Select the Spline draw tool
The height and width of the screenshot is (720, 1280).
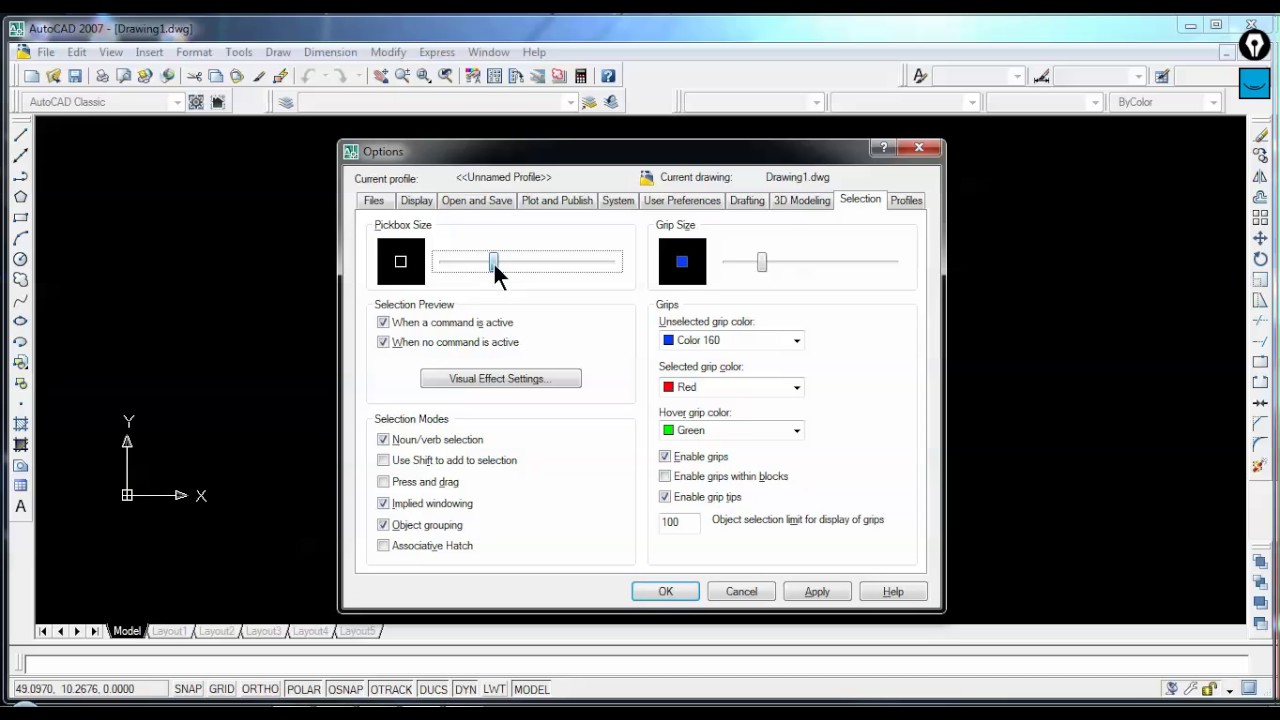point(20,301)
